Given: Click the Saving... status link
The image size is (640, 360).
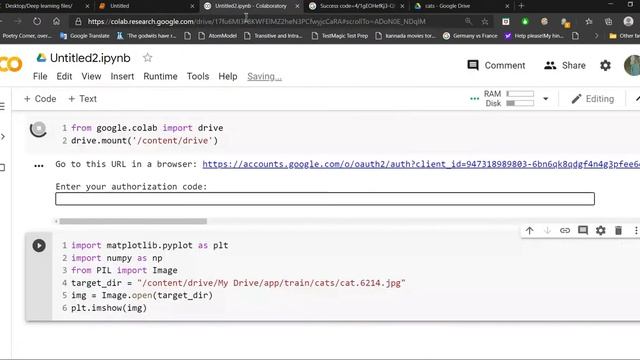Looking at the screenshot, I should click(x=264, y=76).
